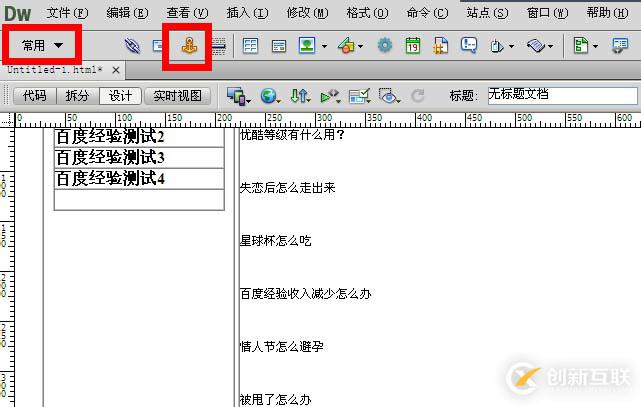
Task: Insert the date using the calendar icon
Action: pos(412,45)
